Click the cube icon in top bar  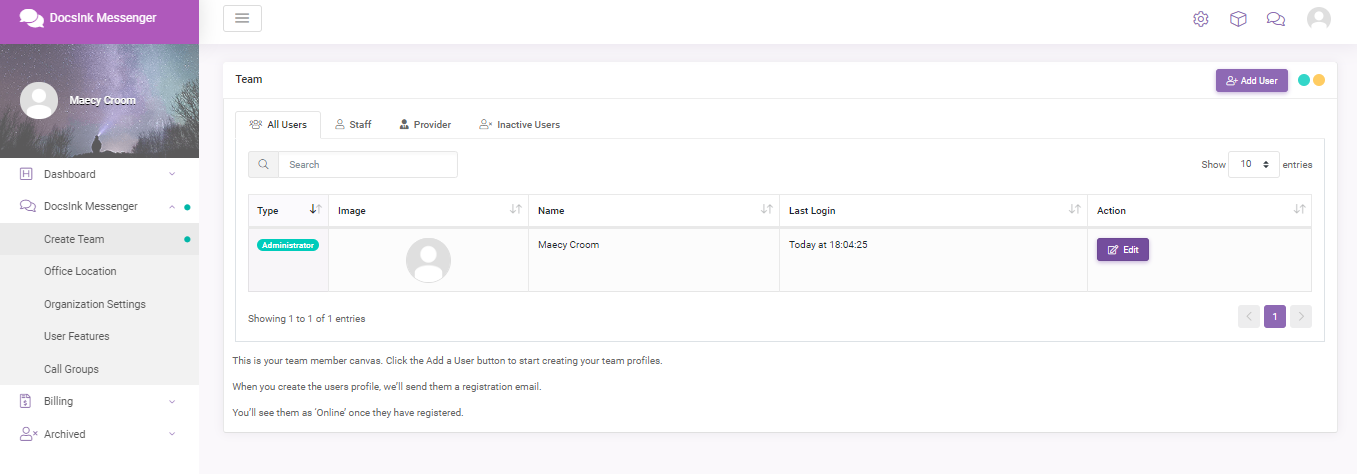coord(1238,19)
